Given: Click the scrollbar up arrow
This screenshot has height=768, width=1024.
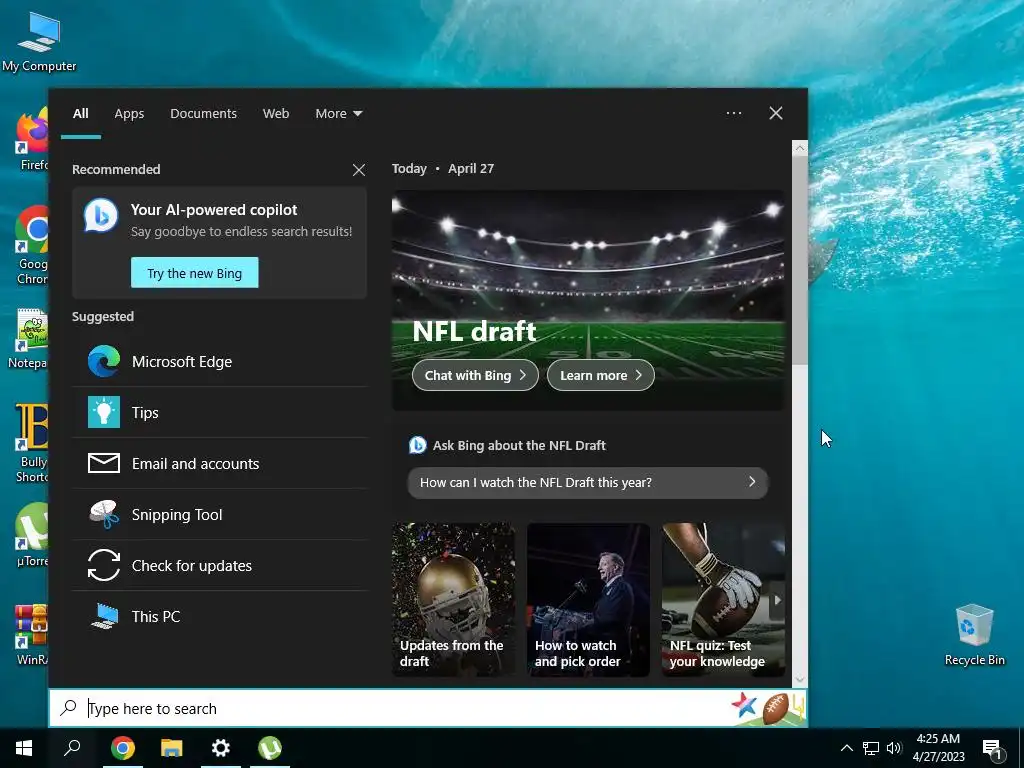Looking at the screenshot, I should point(800,148).
